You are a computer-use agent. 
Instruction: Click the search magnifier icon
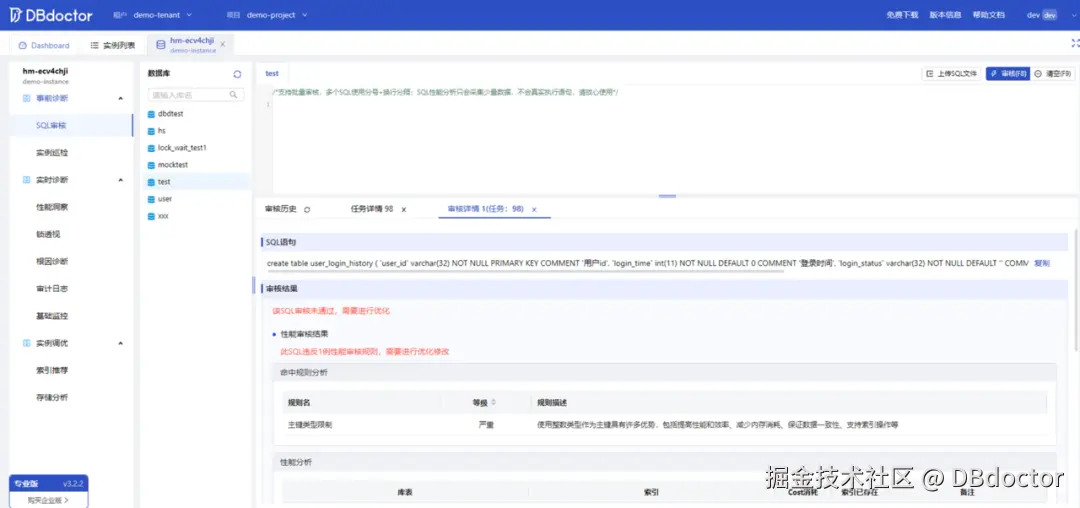tap(234, 94)
